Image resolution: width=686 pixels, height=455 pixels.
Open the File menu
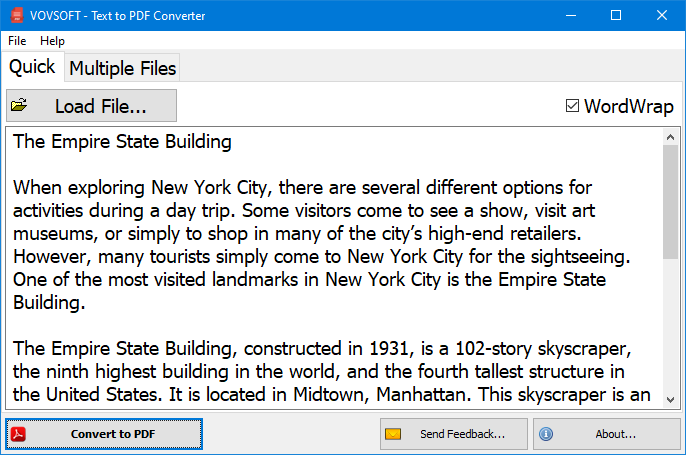[x=17, y=41]
